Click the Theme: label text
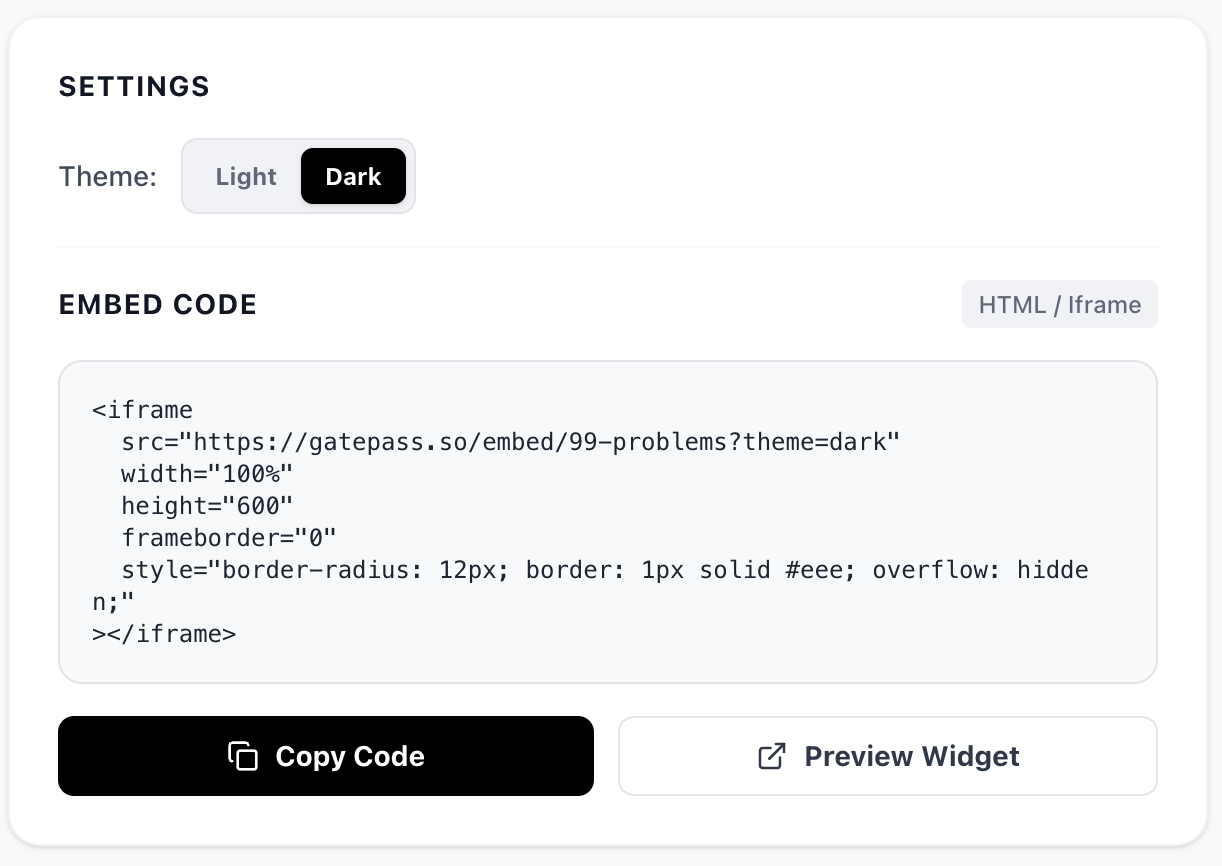This screenshot has height=866, width=1222. (108, 177)
